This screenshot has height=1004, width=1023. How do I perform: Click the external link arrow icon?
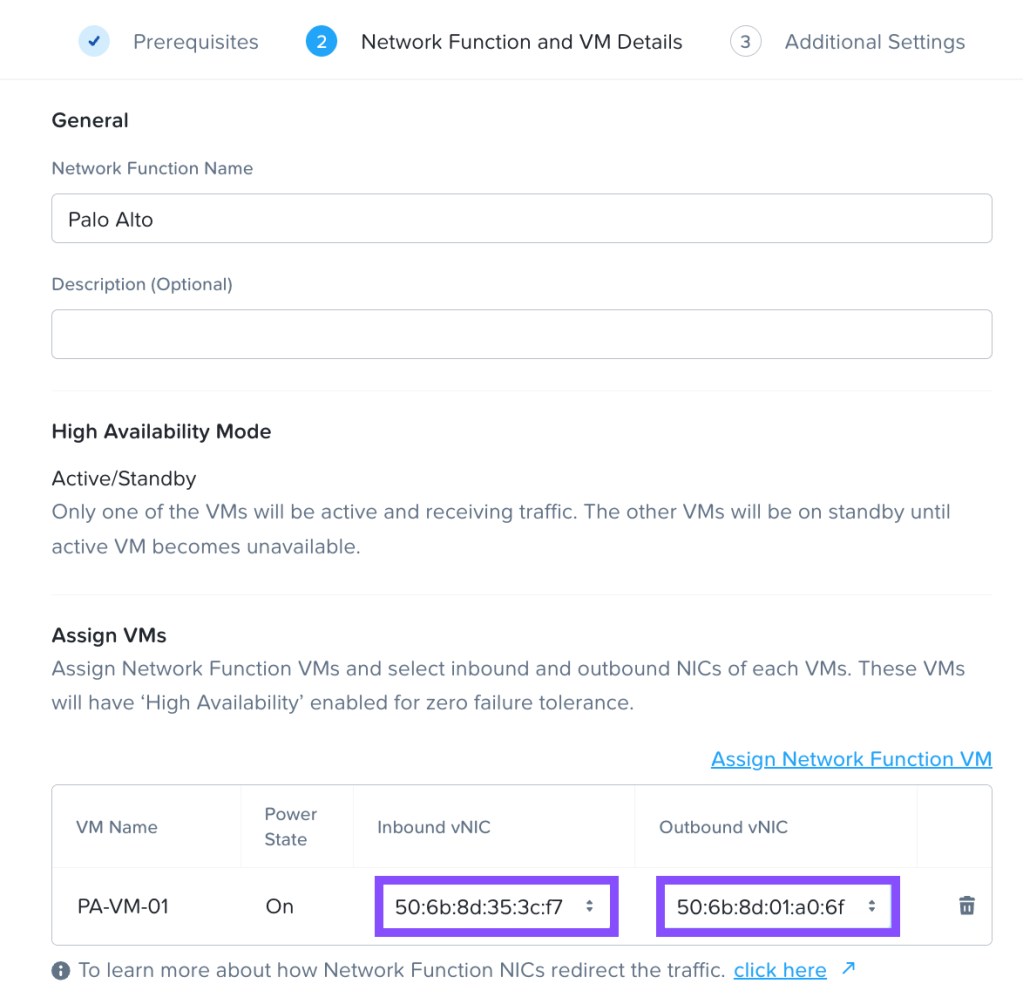[848, 969]
